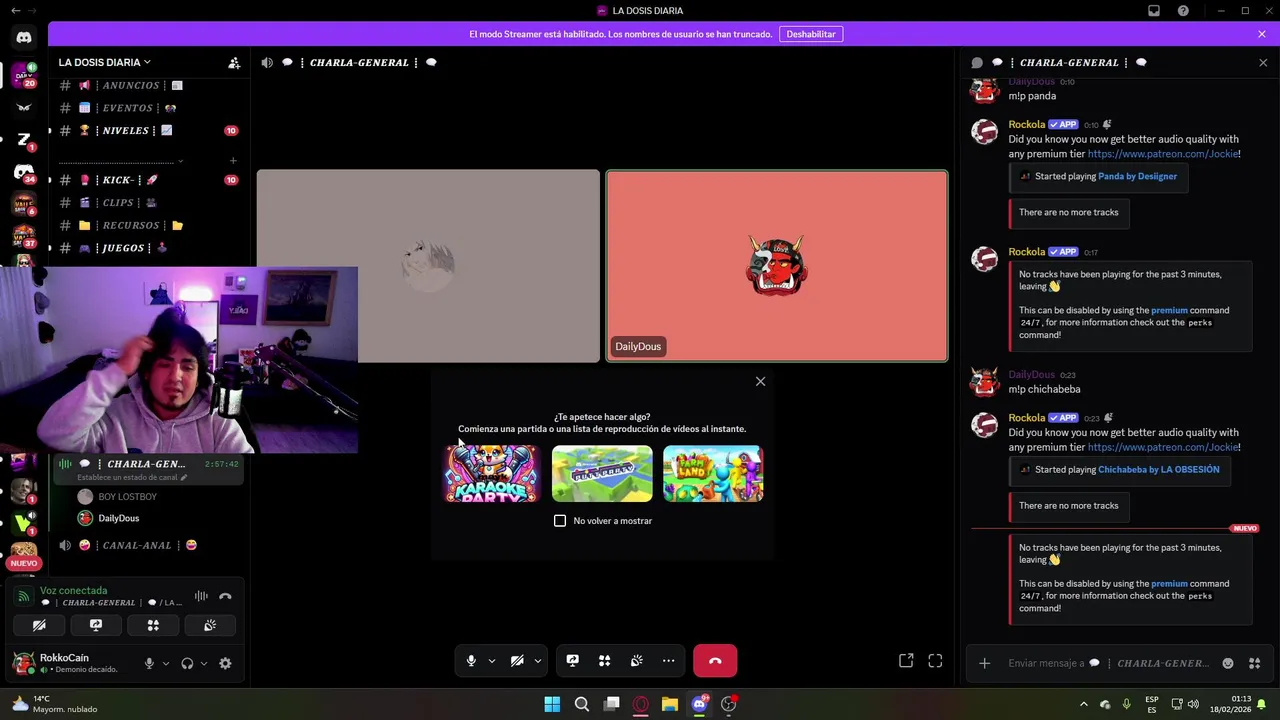Open output device arrow beside headphones
This screenshot has width=1280, height=720.
(204, 663)
